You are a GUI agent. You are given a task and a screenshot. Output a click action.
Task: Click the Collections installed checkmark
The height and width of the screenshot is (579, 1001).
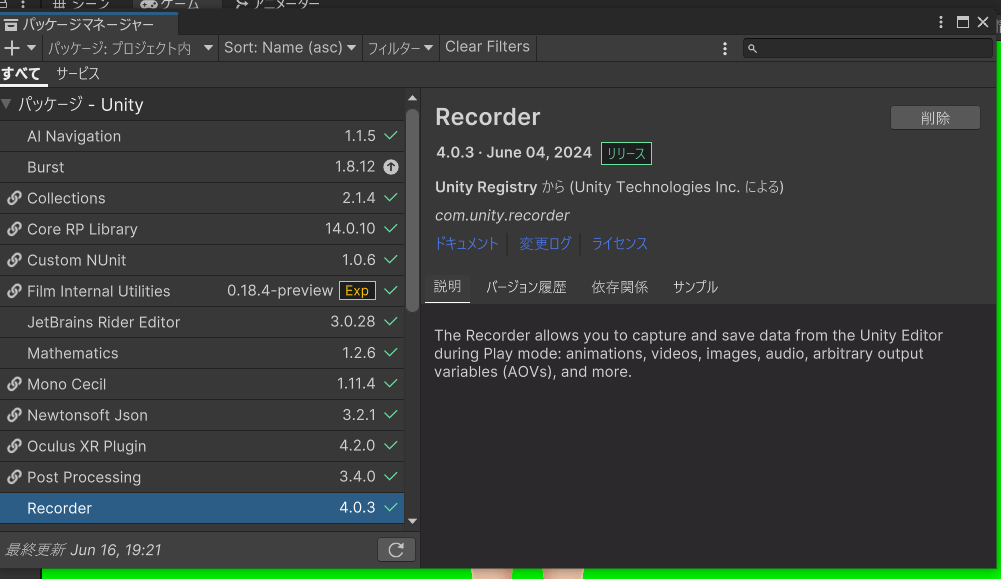[x=391, y=197]
